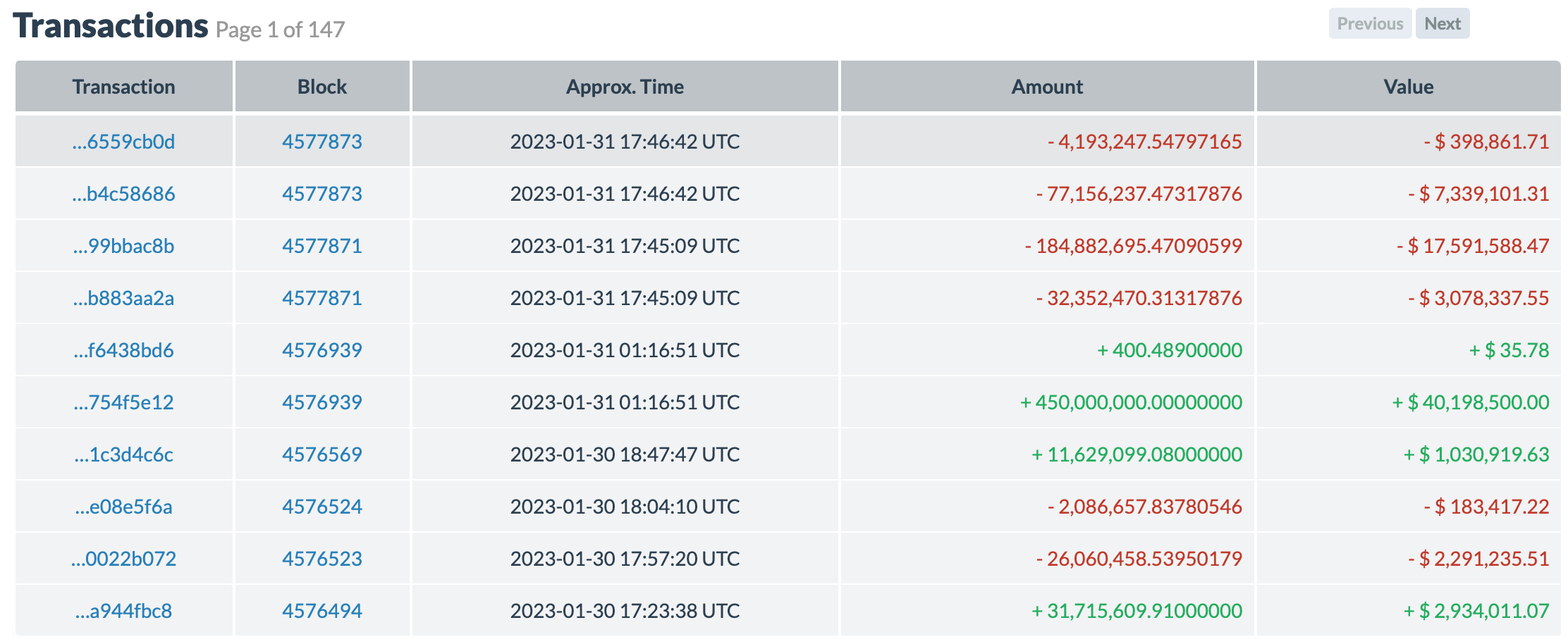Open transaction ...1c3d4c6c
Screen dimensions: 1568x644
coord(123,454)
